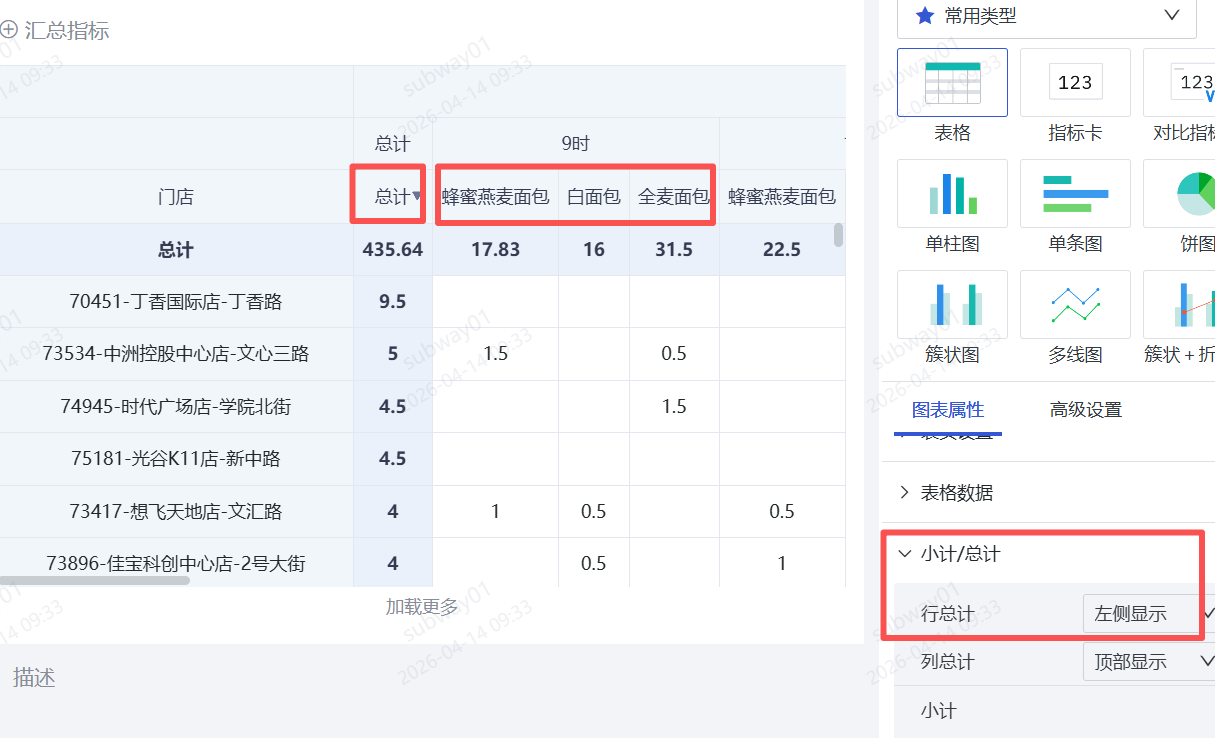
Task: Expand the 表格数据 section
Action: 956,492
